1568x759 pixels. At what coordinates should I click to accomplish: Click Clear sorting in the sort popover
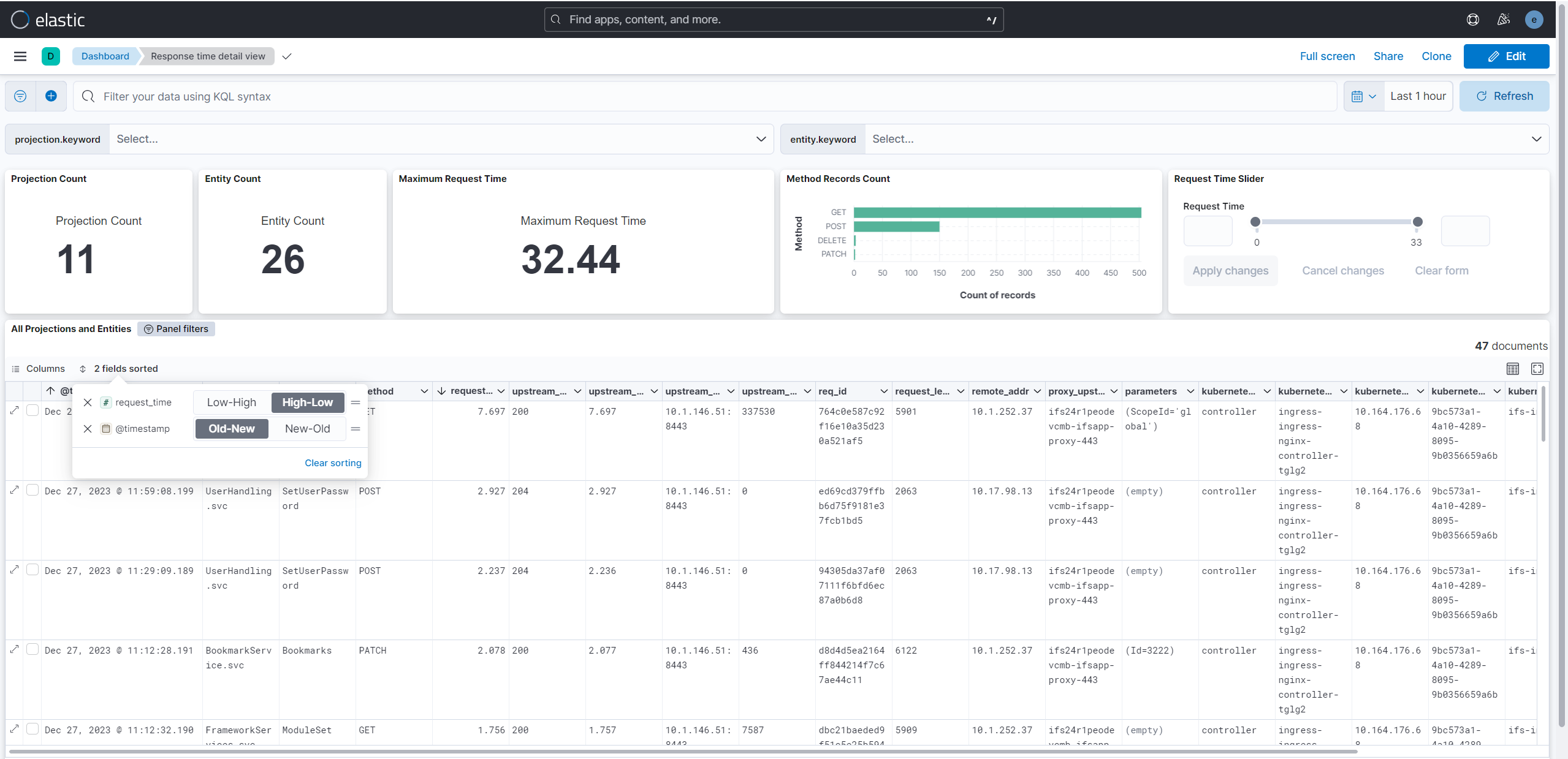(x=332, y=463)
